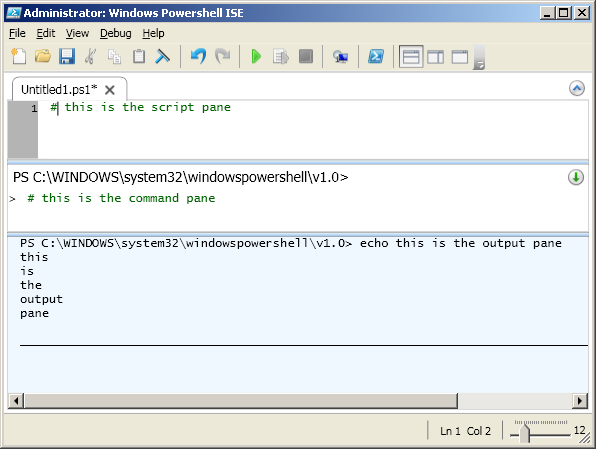The image size is (596, 449).
Task: Click the PowerShell ISE title bar icon
Action: pos(14,13)
